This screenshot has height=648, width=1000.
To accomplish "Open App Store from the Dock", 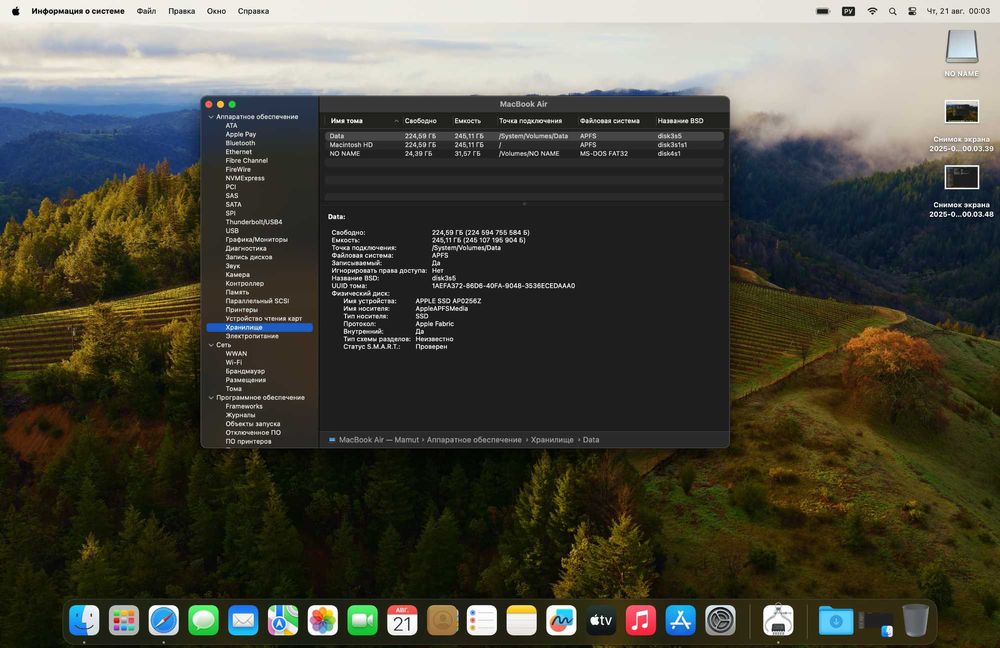I will (x=680, y=620).
